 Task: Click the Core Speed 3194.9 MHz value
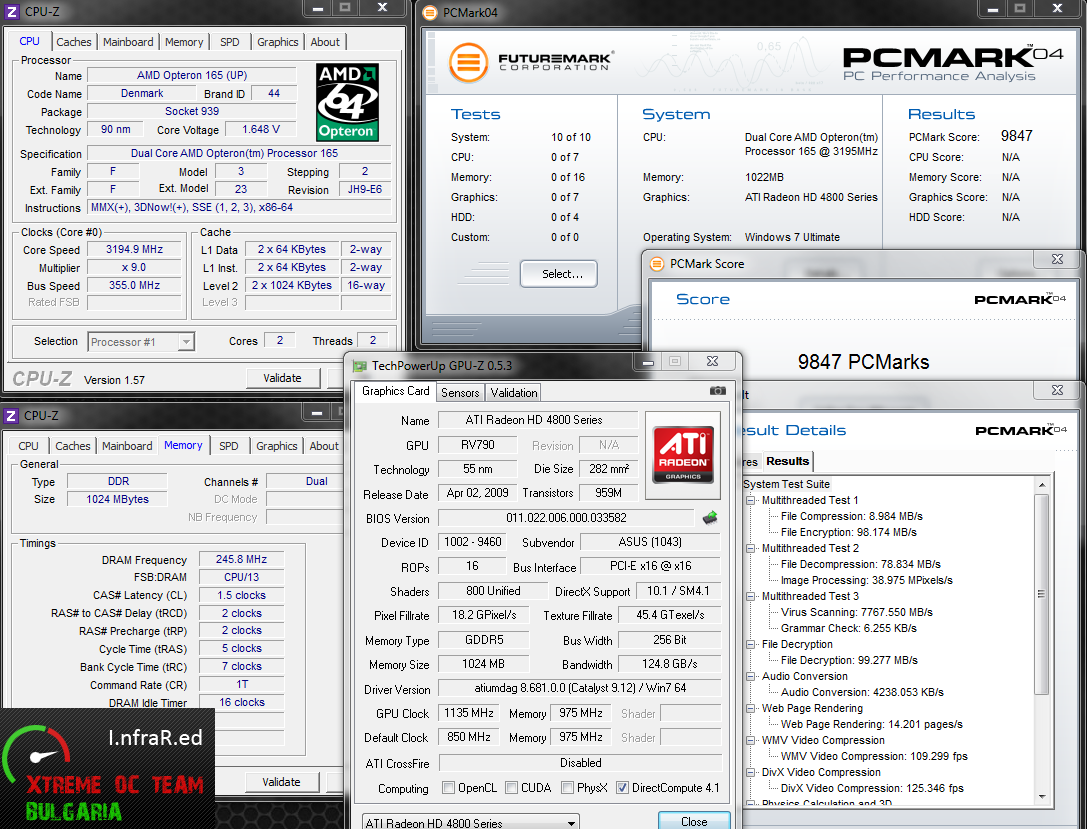coord(134,250)
